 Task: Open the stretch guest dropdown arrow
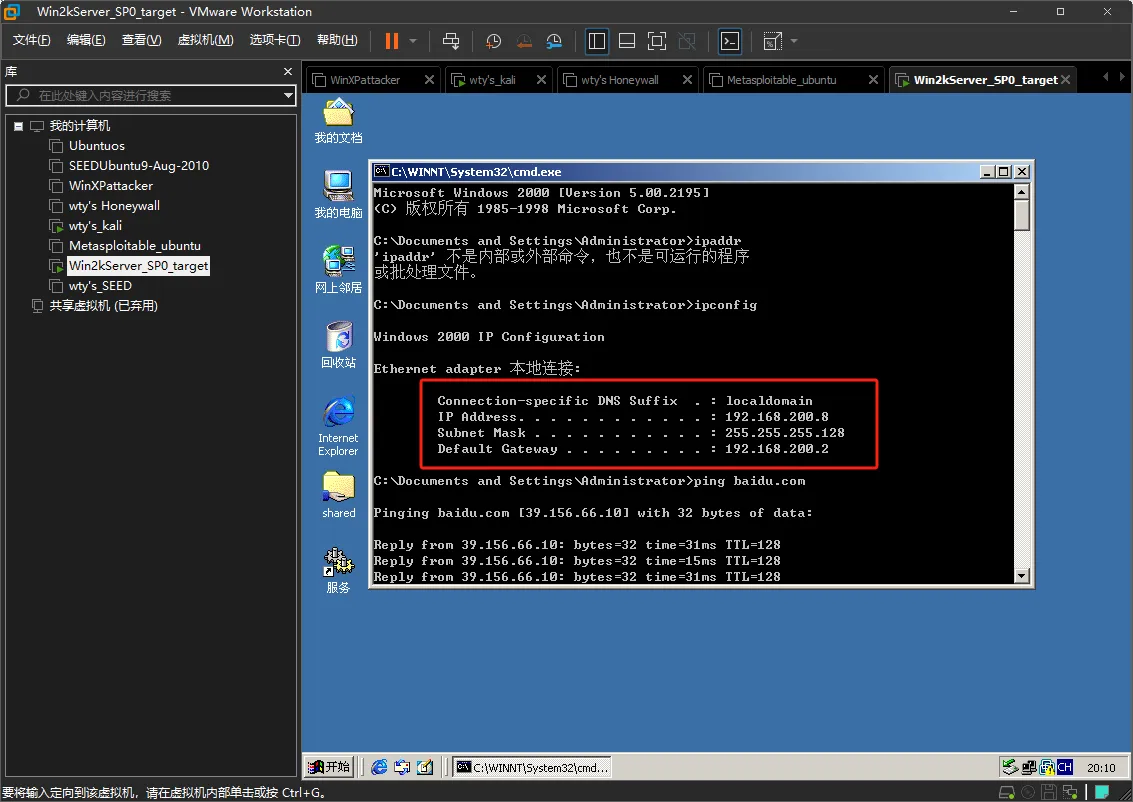coord(794,41)
